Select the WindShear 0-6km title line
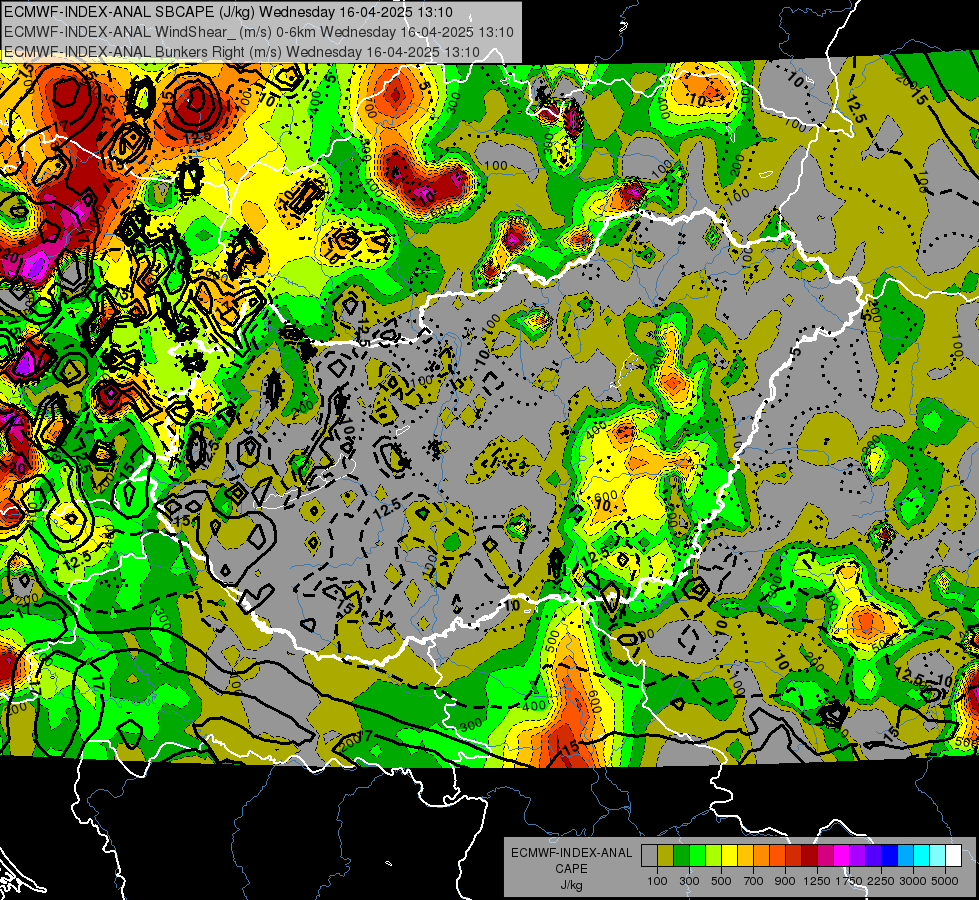 click(x=258, y=32)
